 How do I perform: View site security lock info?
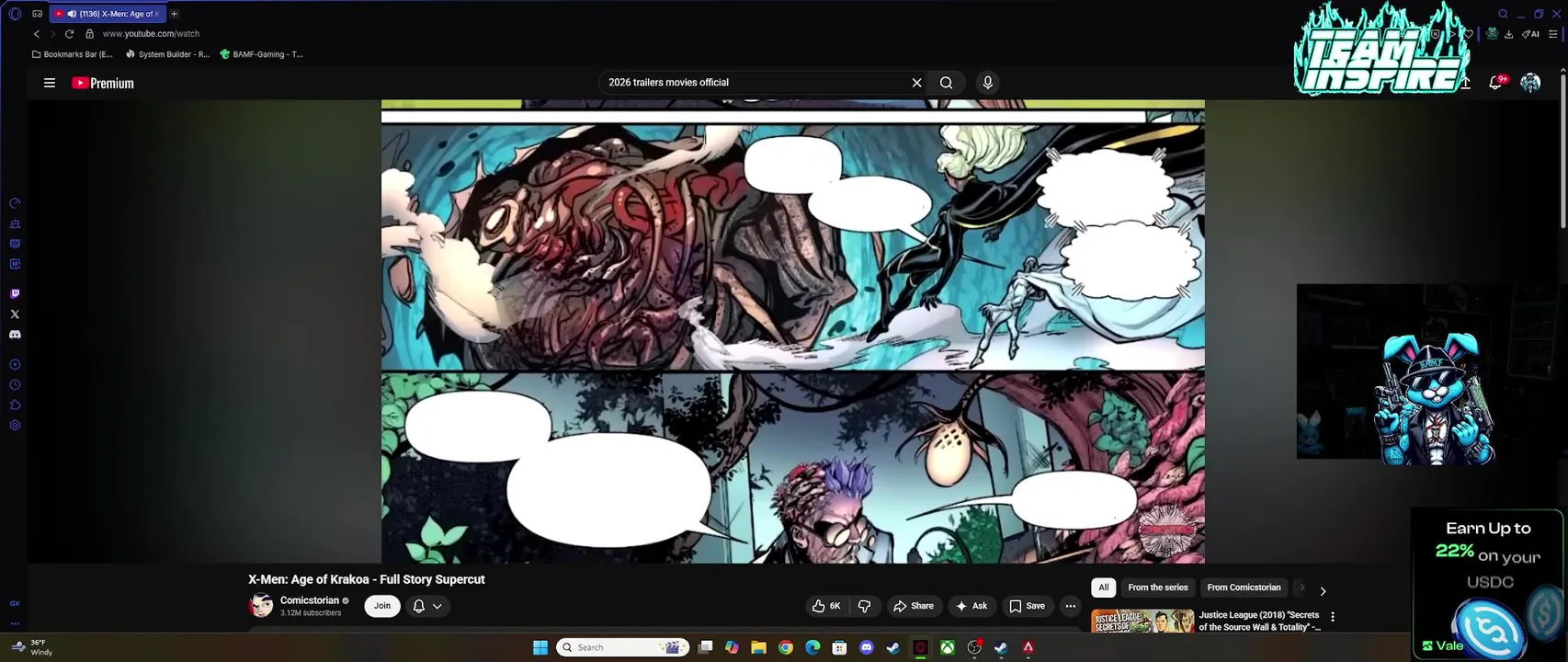click(x=89, y=34)
